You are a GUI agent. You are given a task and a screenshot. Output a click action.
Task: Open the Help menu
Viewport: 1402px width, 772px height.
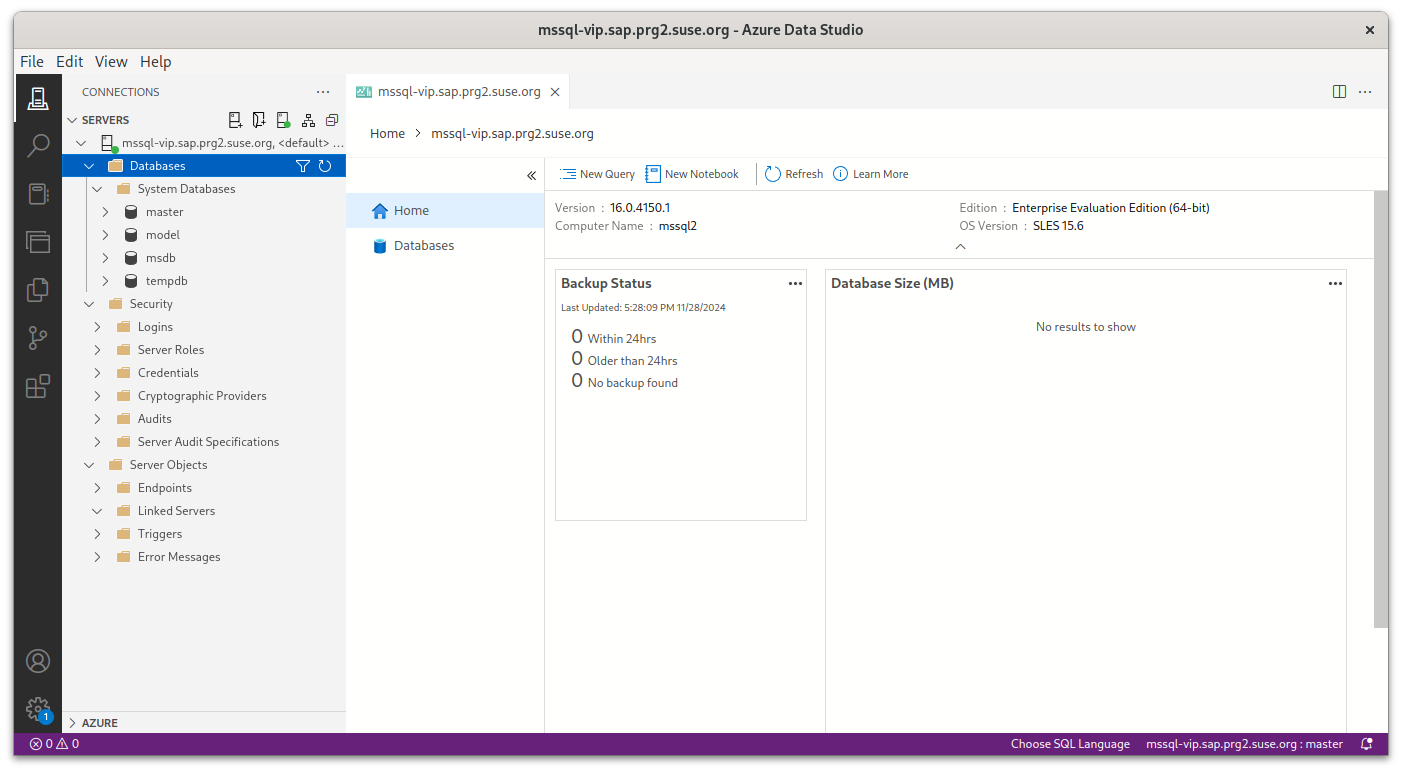coord(156,61)
